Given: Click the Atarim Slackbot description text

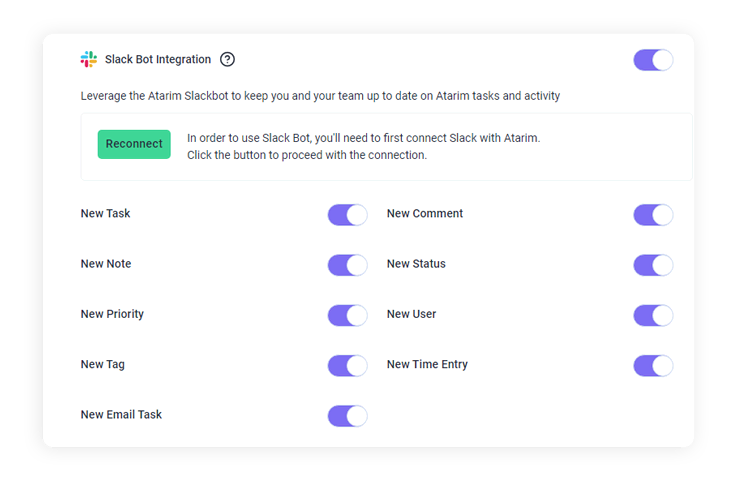Looking at the screenshot, I should click(x=320, y=96).
